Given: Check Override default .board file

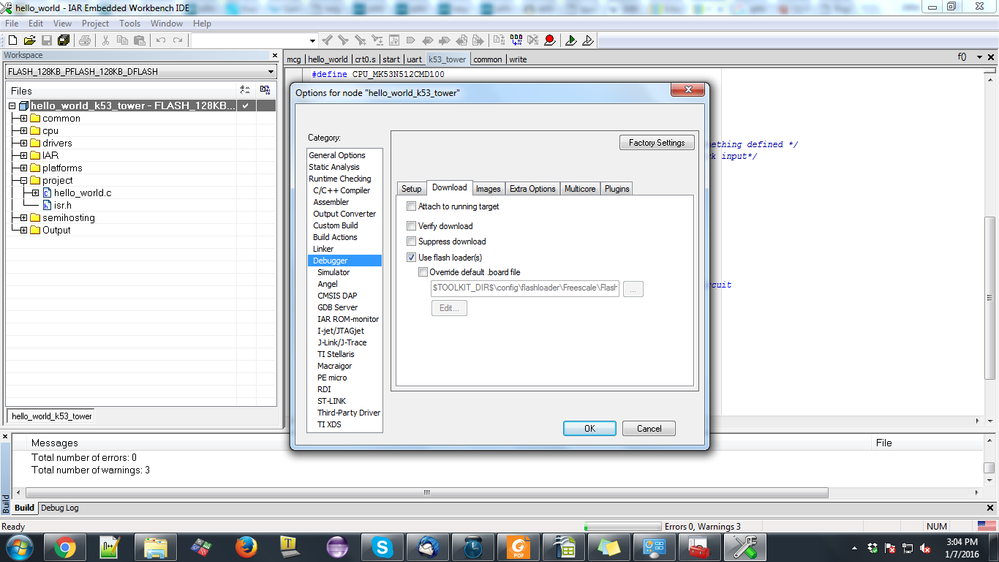Looking at the screenshot, I should click(x=422, y=272).
